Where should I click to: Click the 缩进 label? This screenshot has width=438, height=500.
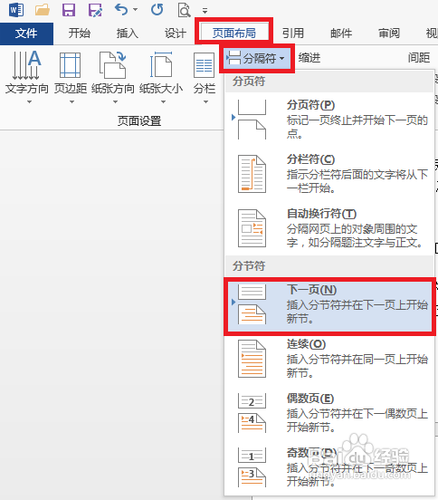(x=309, y=58)
